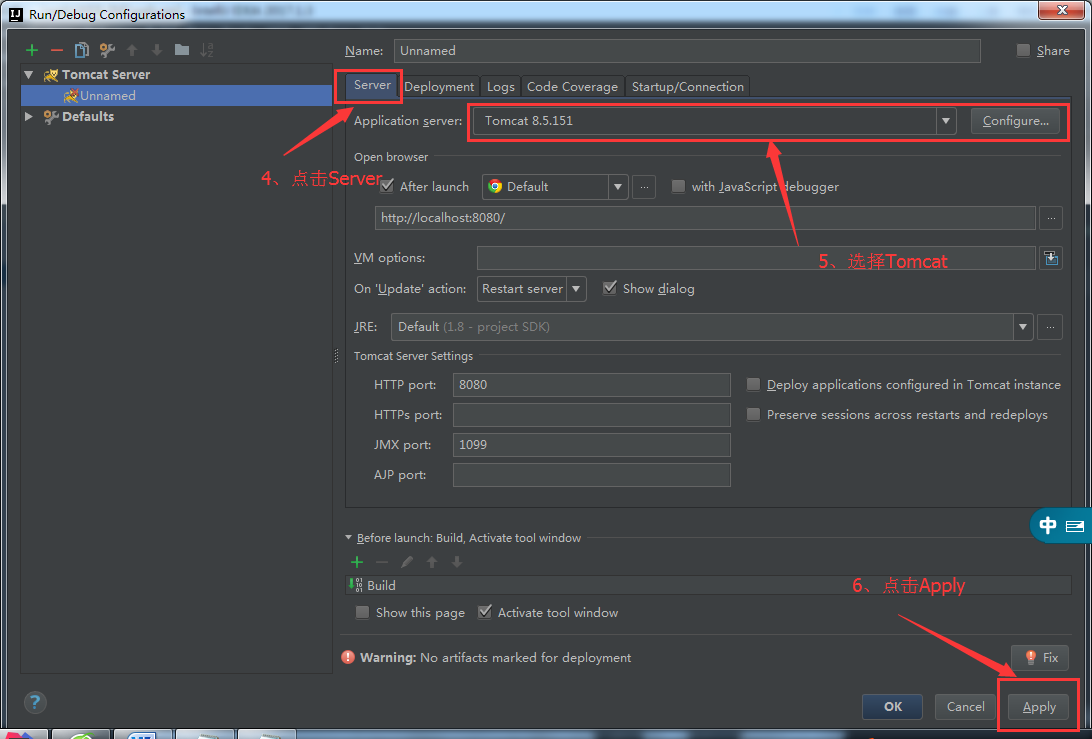Image resolution: width=1092 pixels, height=739 pixels.
Task: Click the Cancel button
Action: (965, 707)
